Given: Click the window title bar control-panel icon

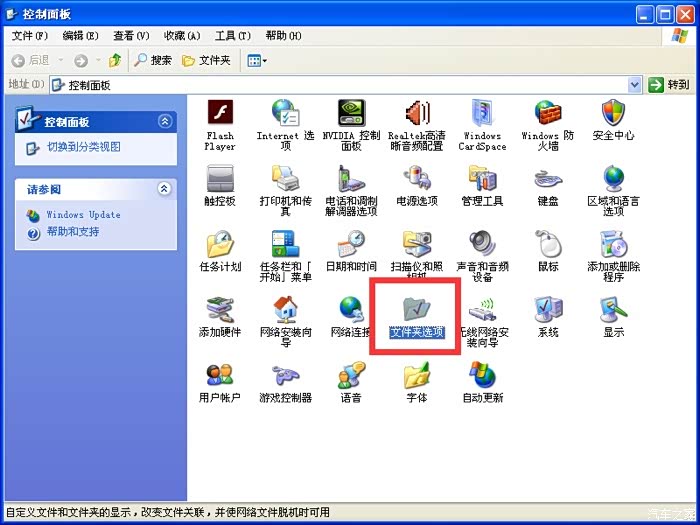Looking at the screenshot, I should [12, 14].
